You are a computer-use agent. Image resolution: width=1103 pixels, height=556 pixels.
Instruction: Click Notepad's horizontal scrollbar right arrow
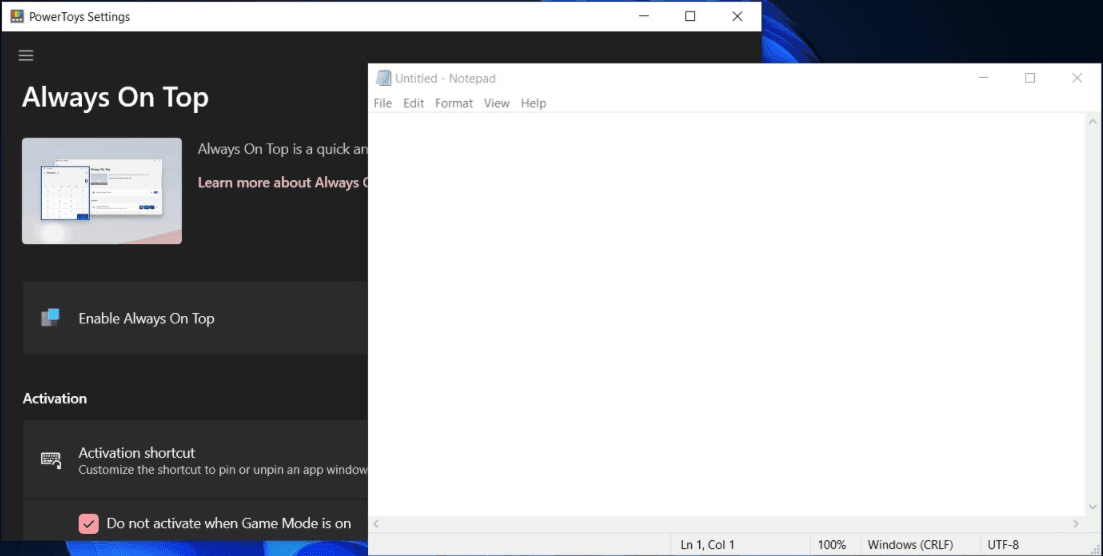(1076, 524)
